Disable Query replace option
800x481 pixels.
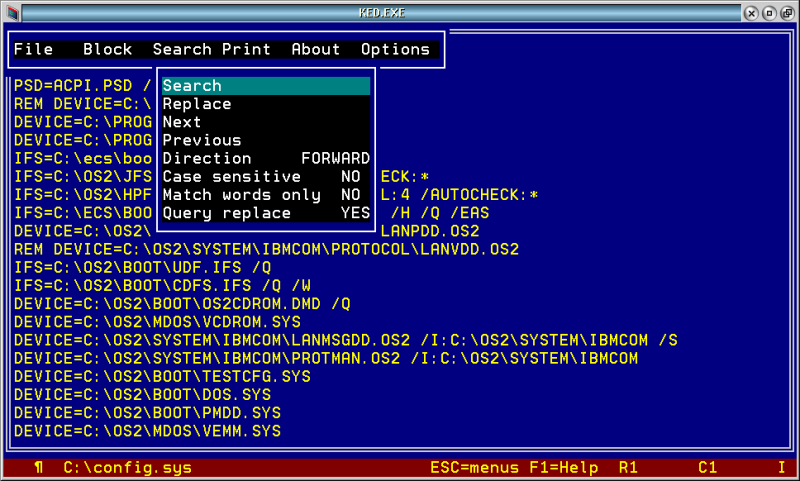(265, 212)
